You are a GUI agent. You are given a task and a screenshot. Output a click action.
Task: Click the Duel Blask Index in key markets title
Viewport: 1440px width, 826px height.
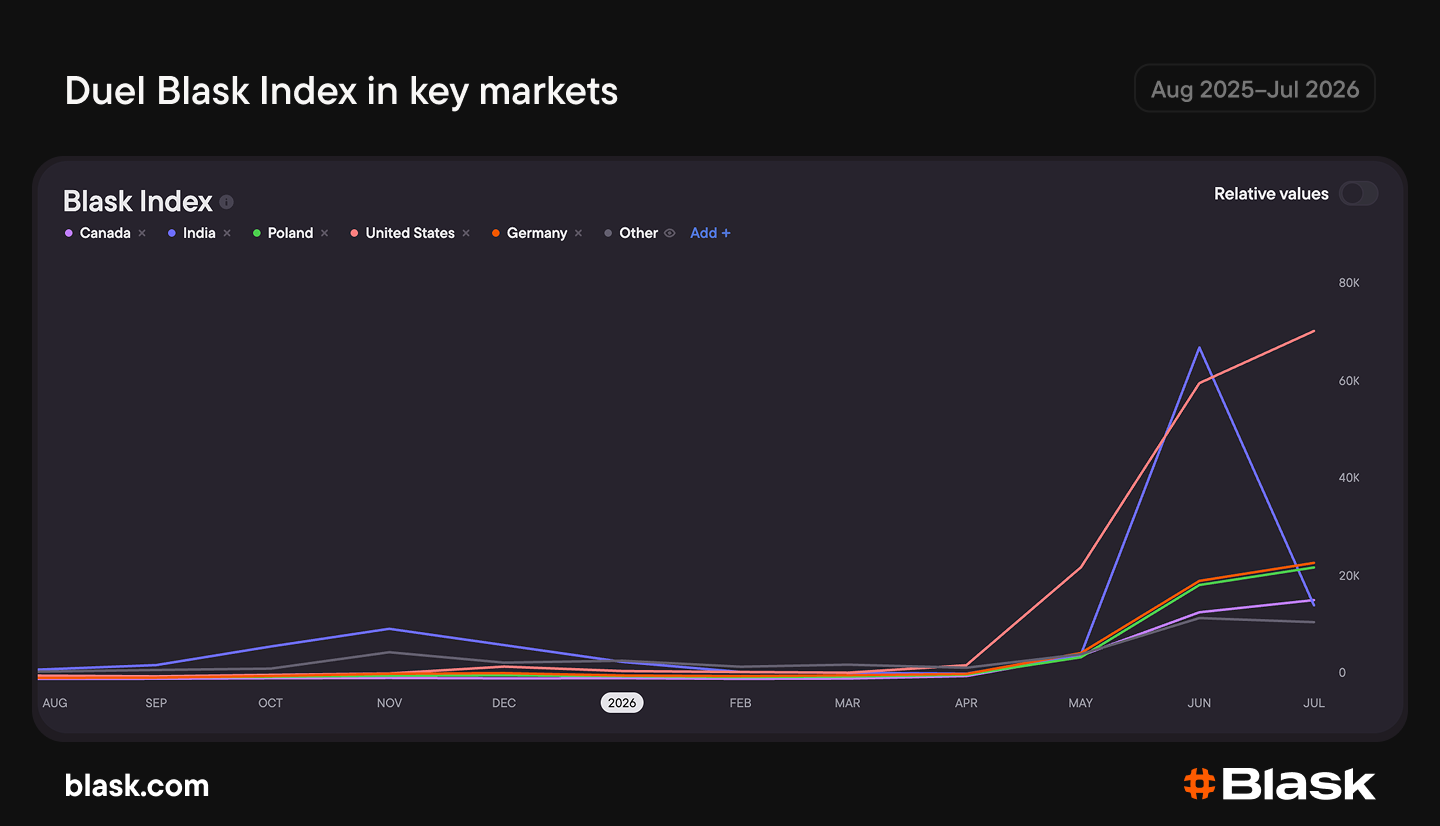(x=341, y=91)
